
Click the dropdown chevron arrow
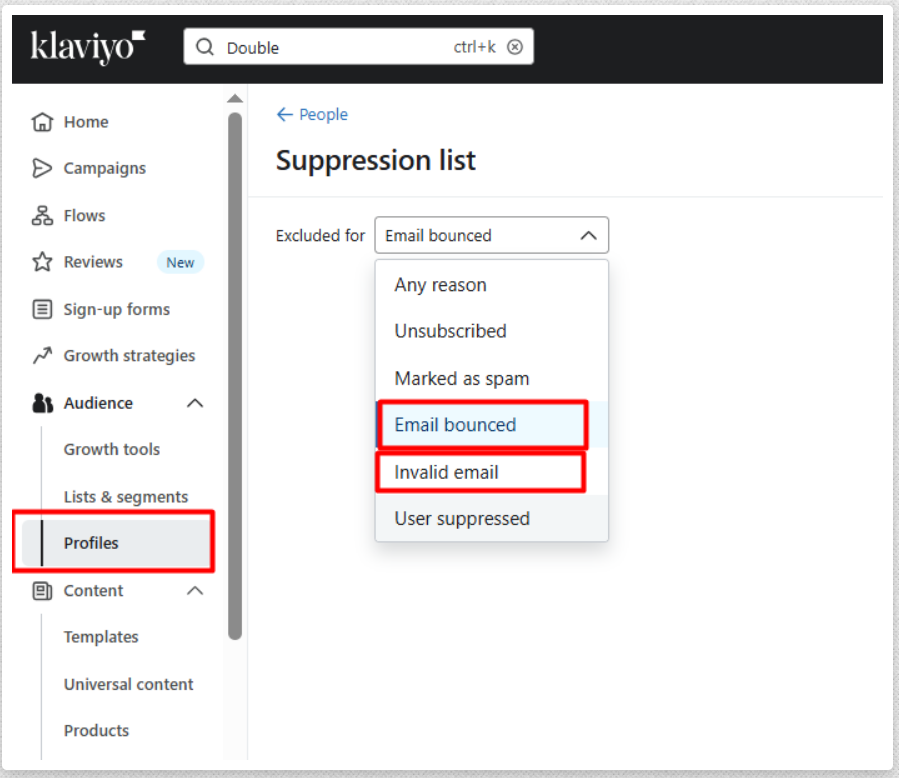pos(588,236)
